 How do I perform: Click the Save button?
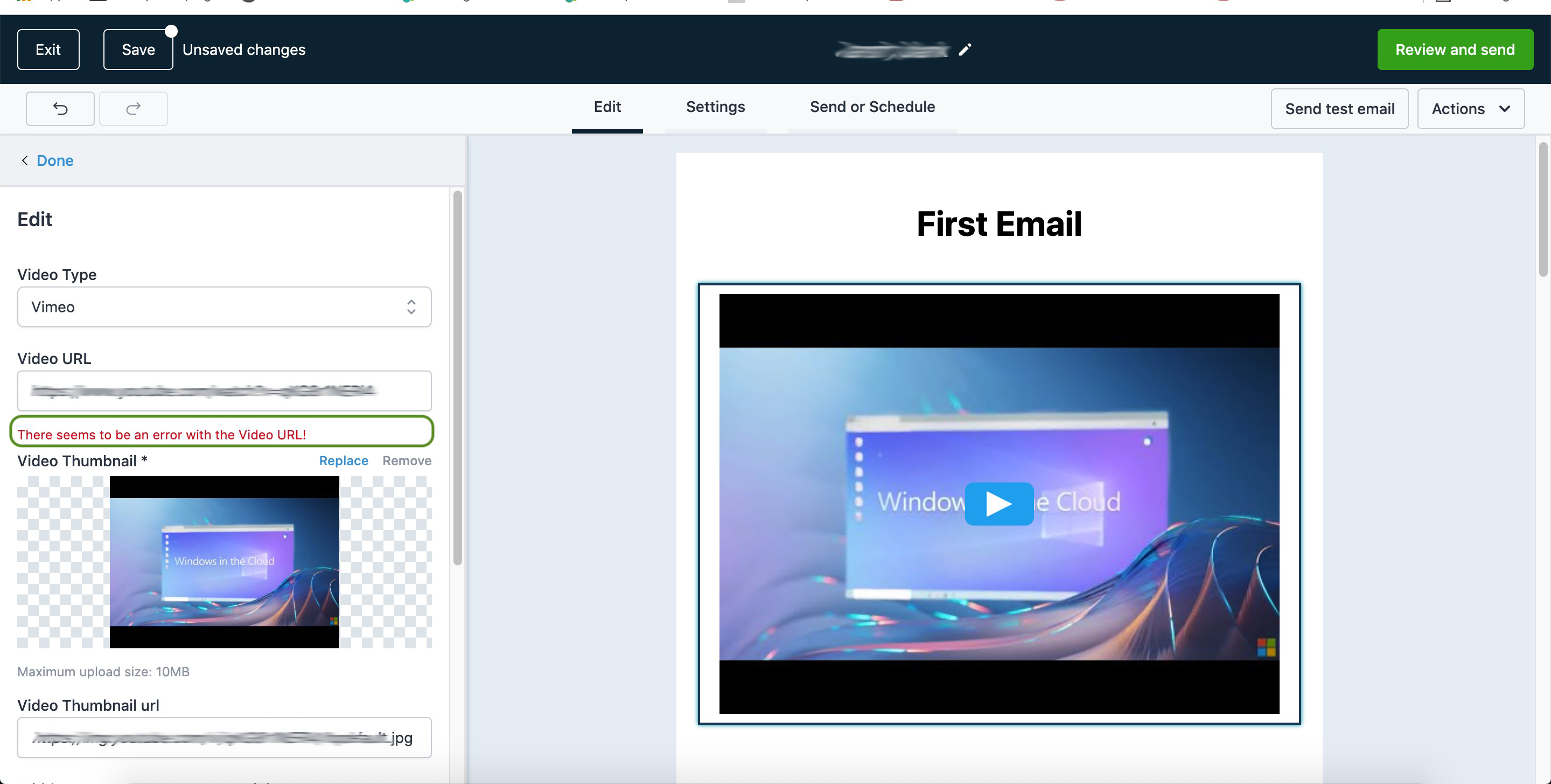click(x=138, y=50)
